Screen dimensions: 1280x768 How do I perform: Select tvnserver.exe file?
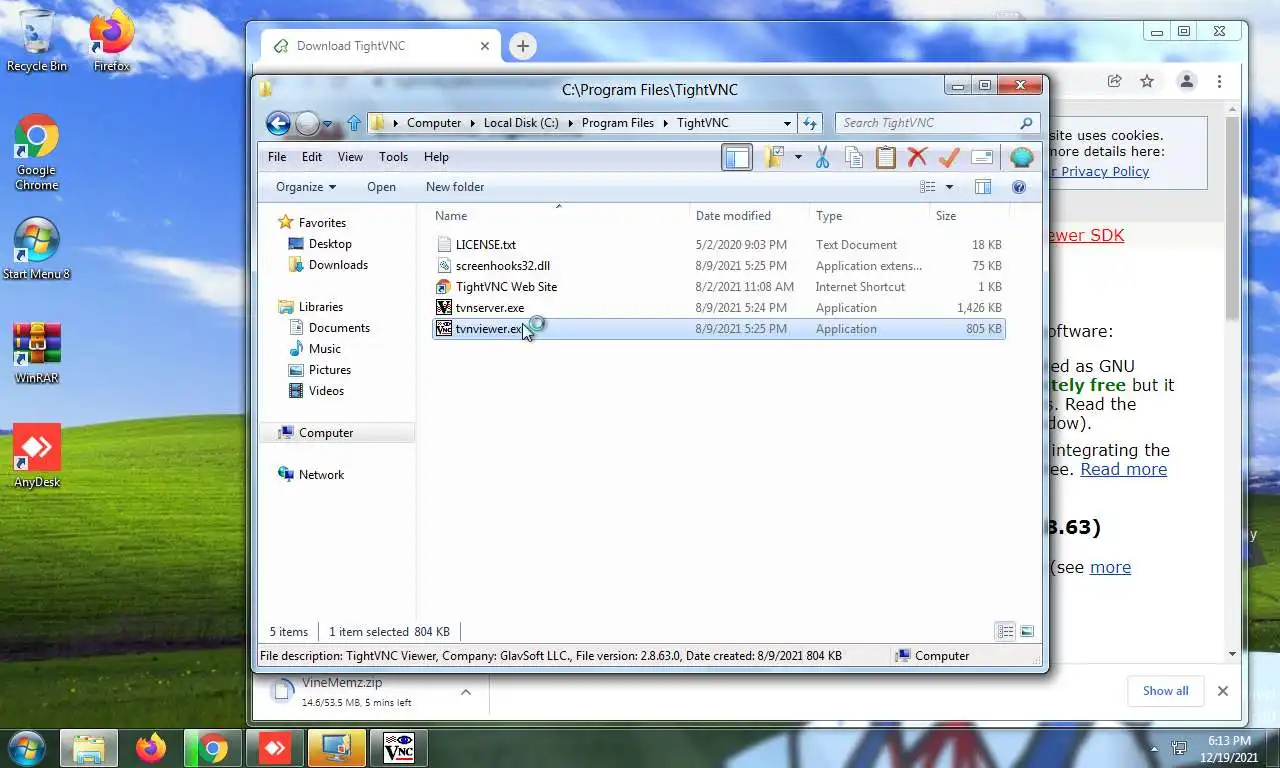(719, 308)
